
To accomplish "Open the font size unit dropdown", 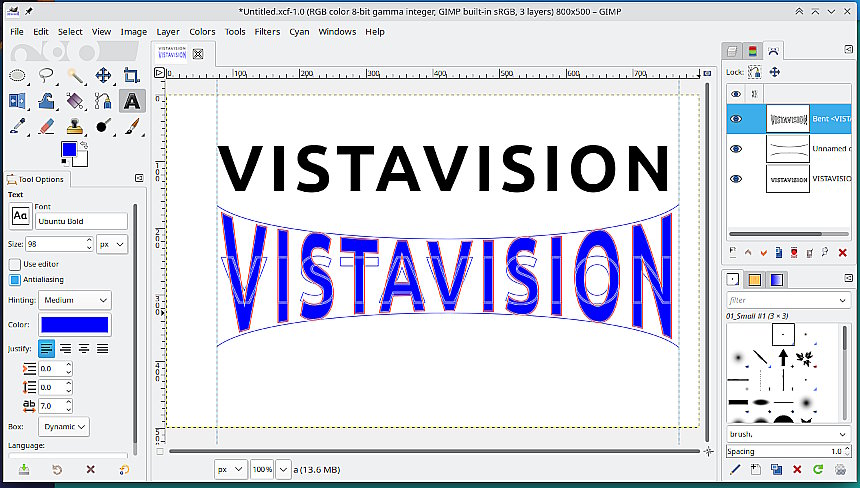I will 112,244.
